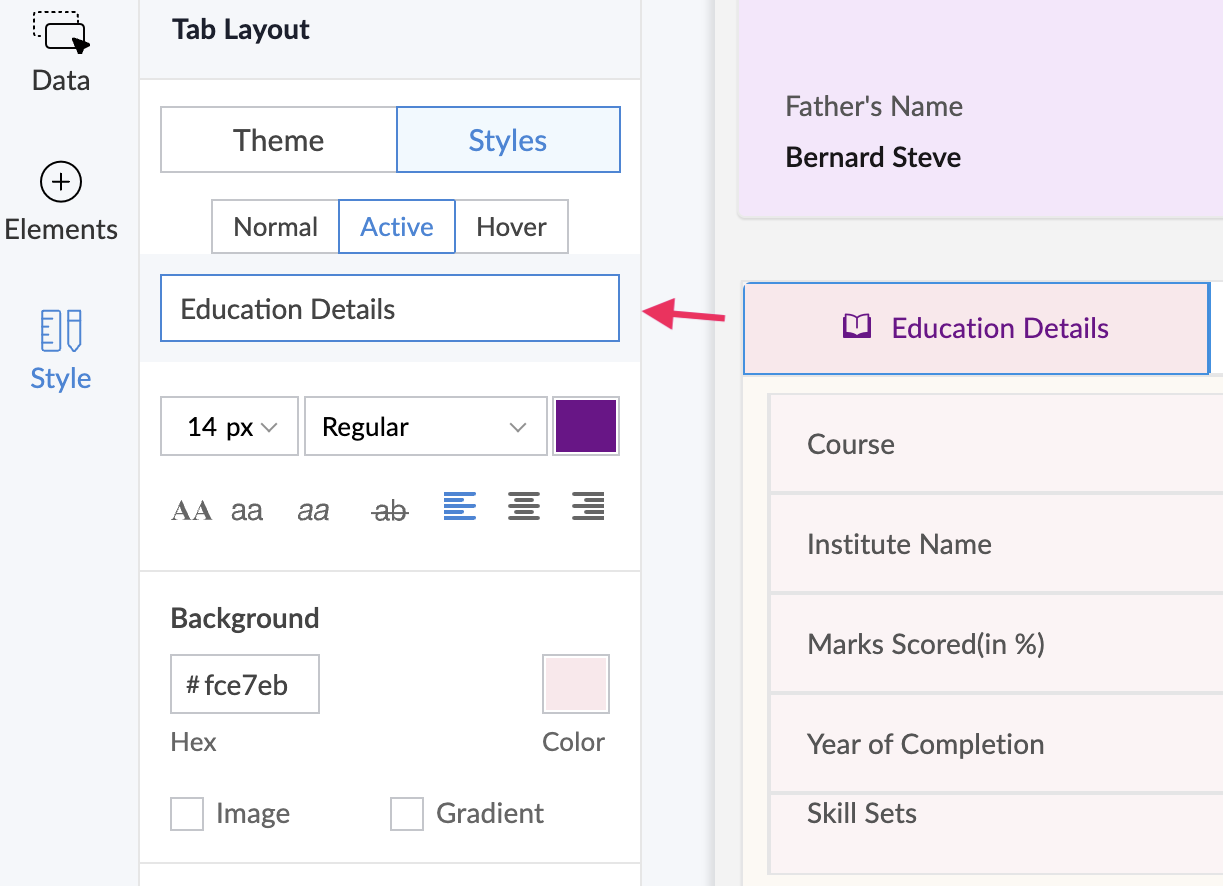Click the Education Details tab in preview
This screenshot has height=886, width=1223.
[x=977, y=328]
